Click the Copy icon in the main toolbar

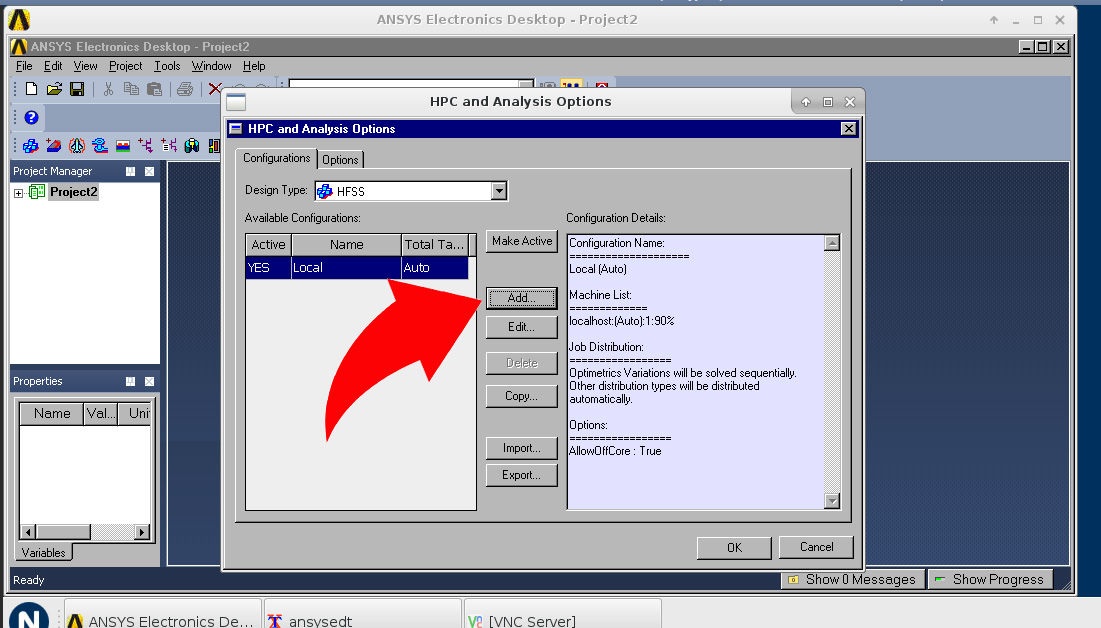click(131, 89)
